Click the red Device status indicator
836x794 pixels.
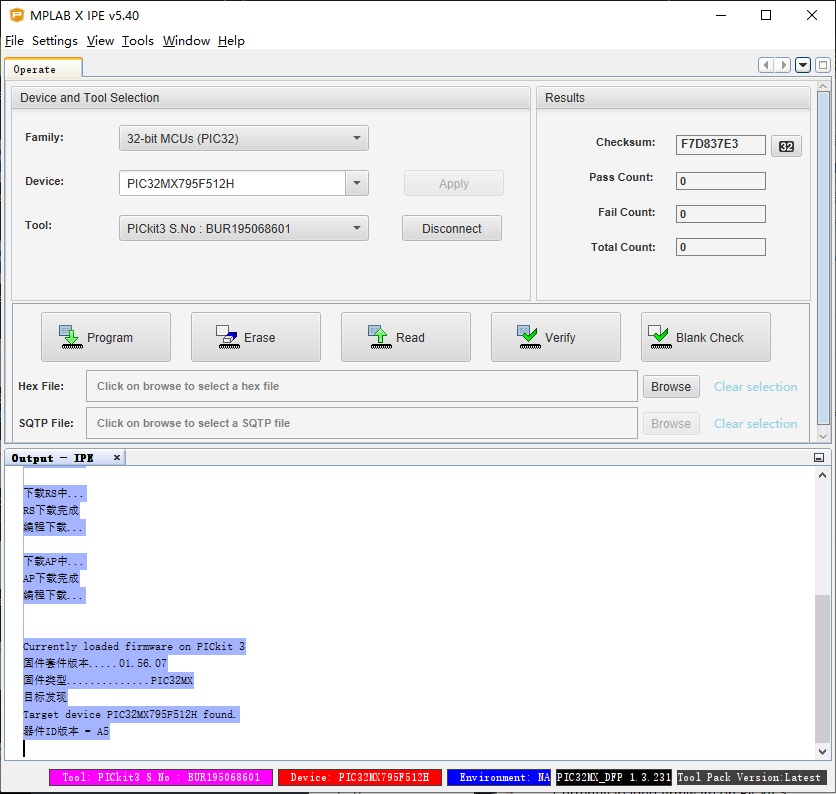point(360,777)
